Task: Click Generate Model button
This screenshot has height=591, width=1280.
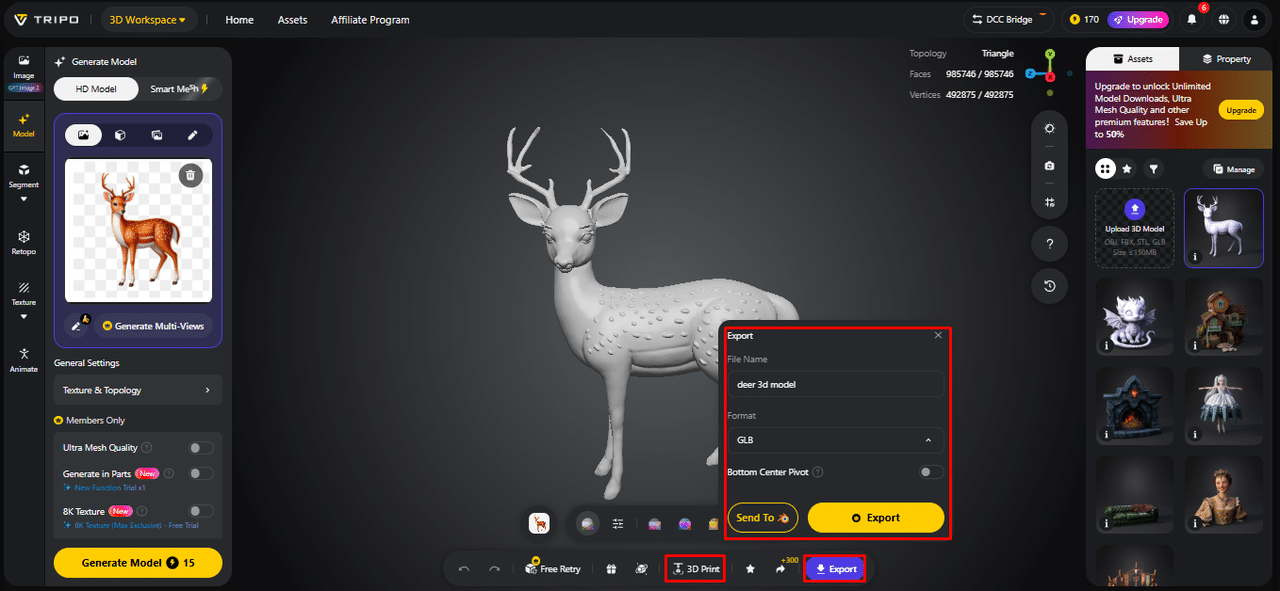Action: point(138,563)
